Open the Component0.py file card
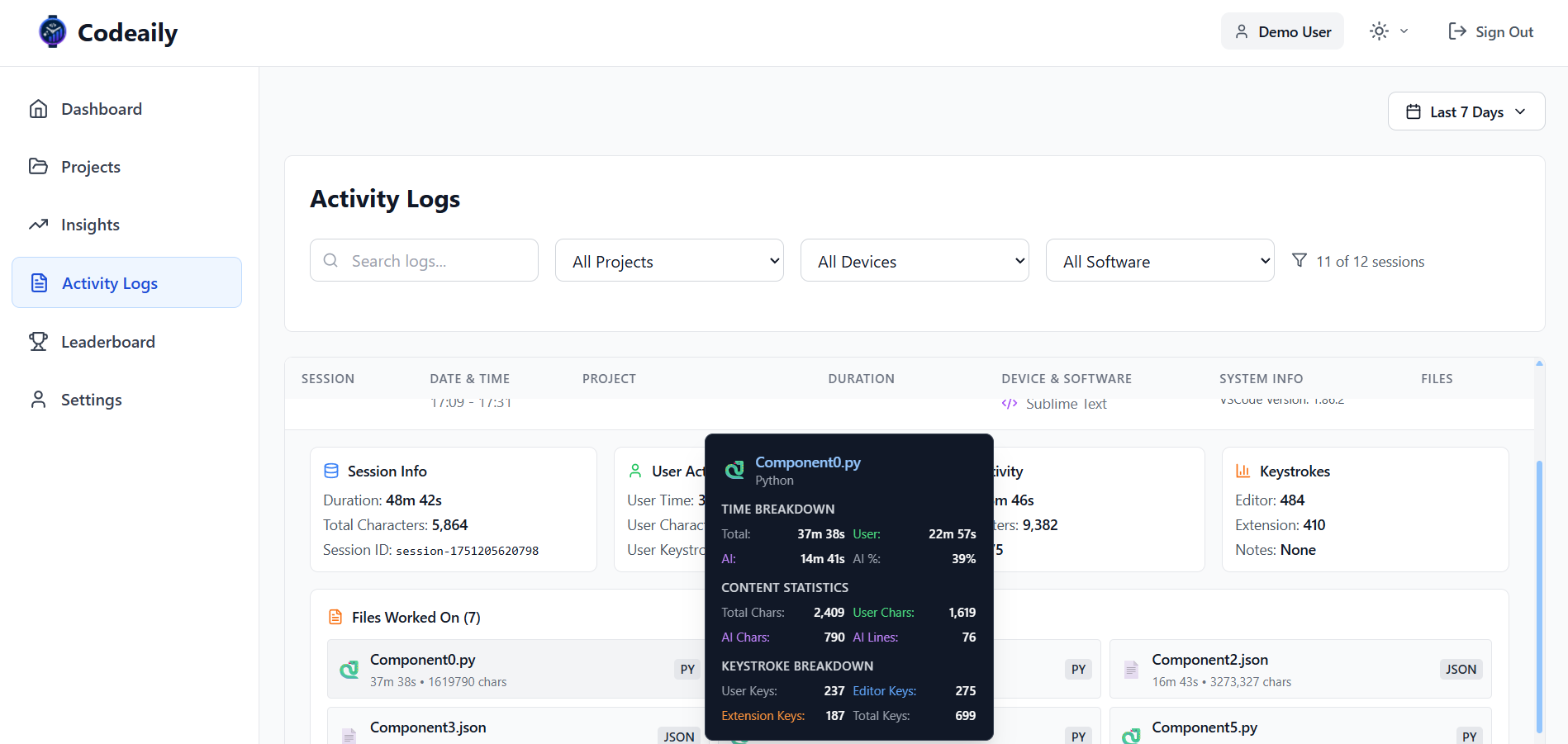 (x=515, y=669)
